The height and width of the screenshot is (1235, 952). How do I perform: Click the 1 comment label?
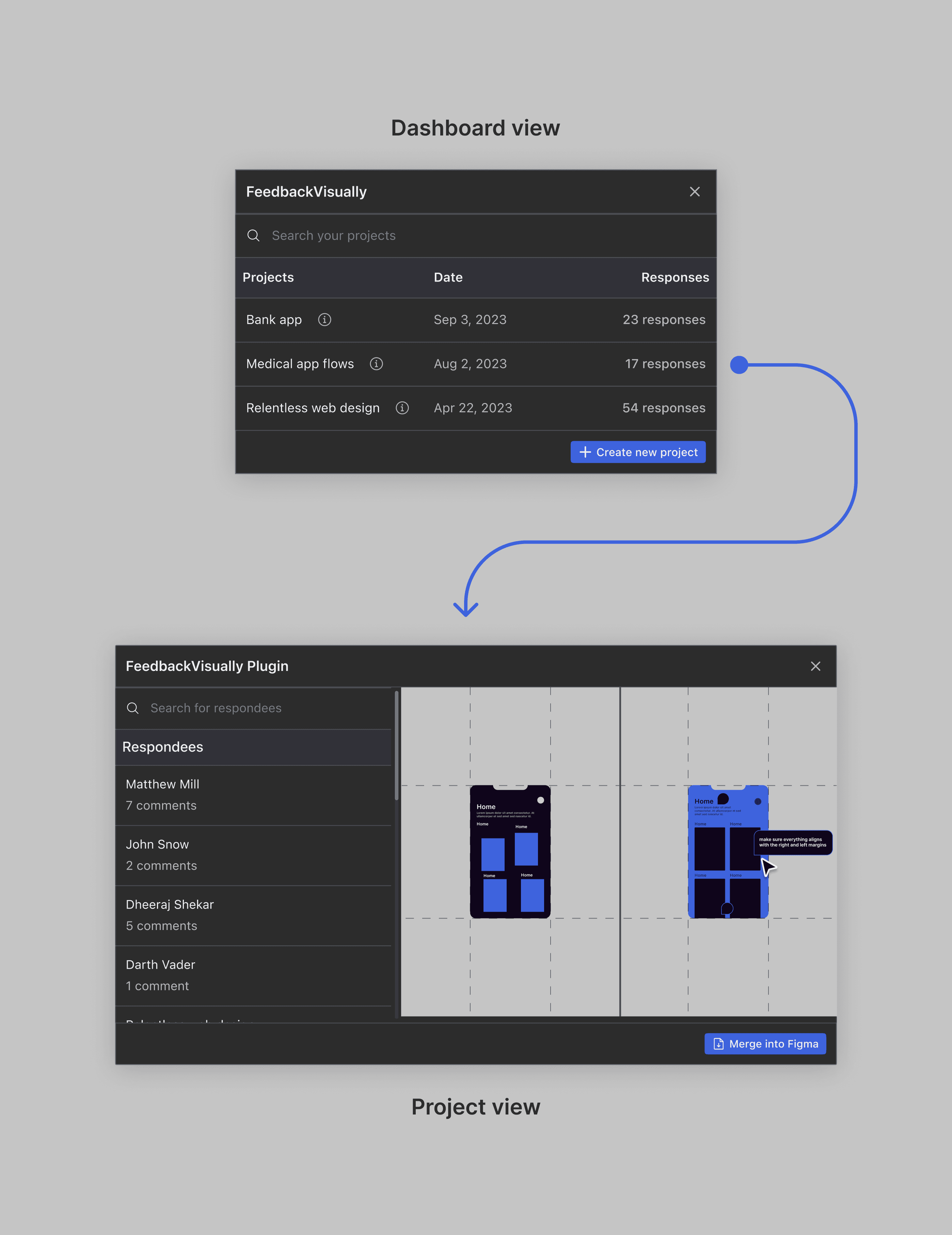157,986
